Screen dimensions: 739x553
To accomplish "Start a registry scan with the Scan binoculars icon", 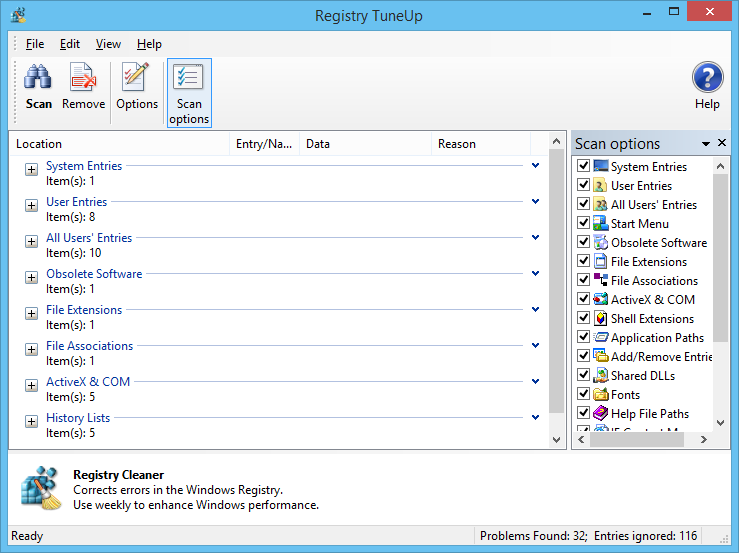I will pyautogui.click(x=38, y=76).
